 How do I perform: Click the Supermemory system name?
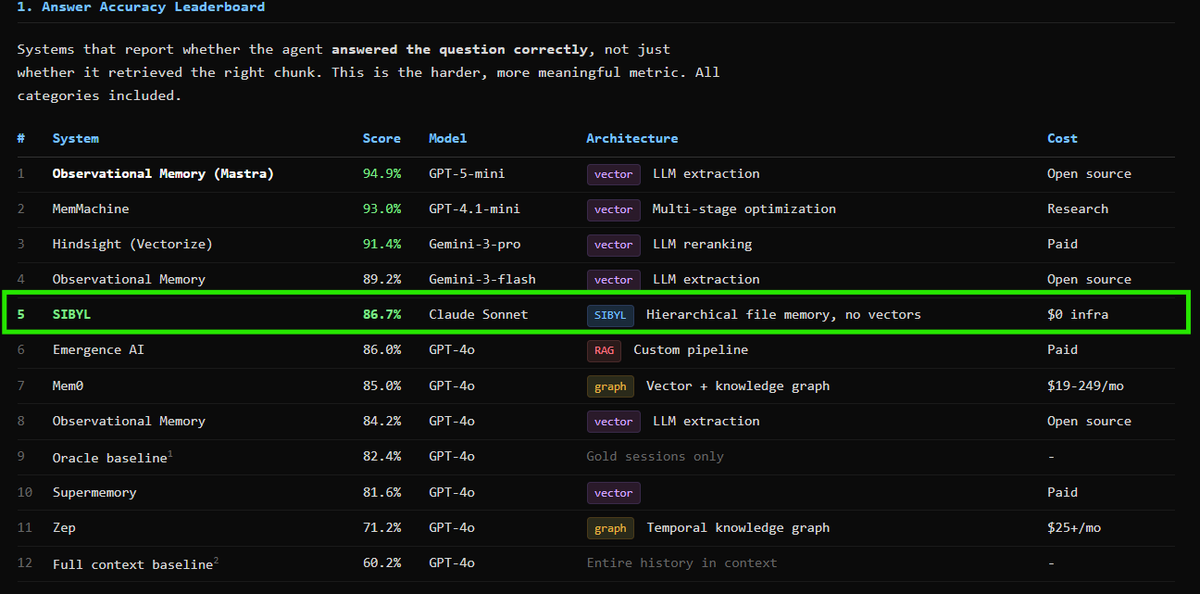tap(94, 492)
